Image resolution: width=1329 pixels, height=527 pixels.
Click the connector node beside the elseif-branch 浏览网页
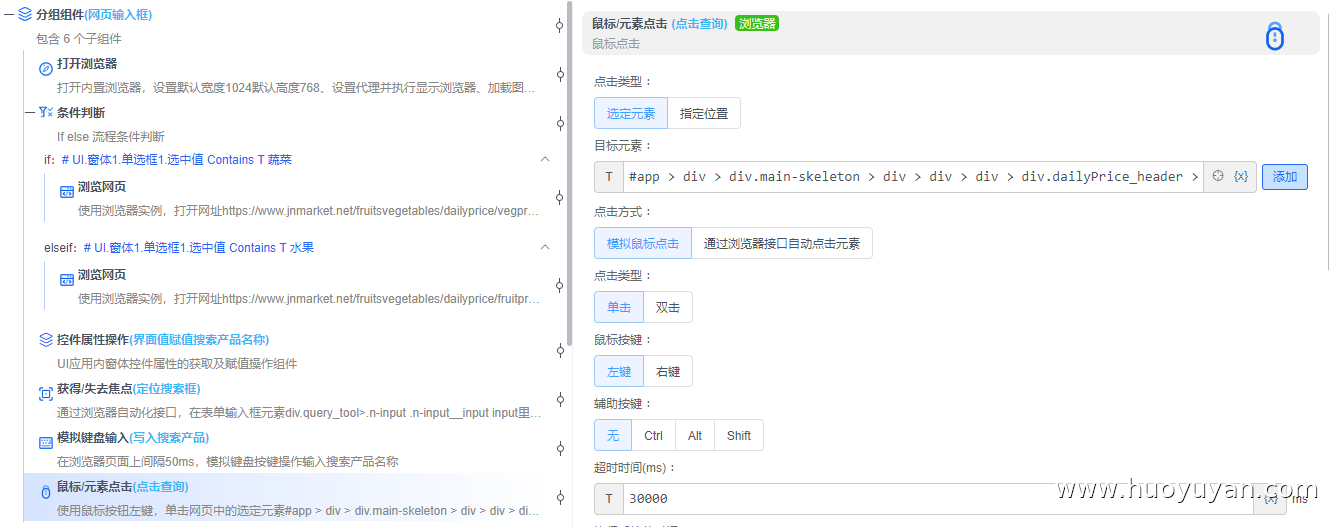click(x=560, y=286)
